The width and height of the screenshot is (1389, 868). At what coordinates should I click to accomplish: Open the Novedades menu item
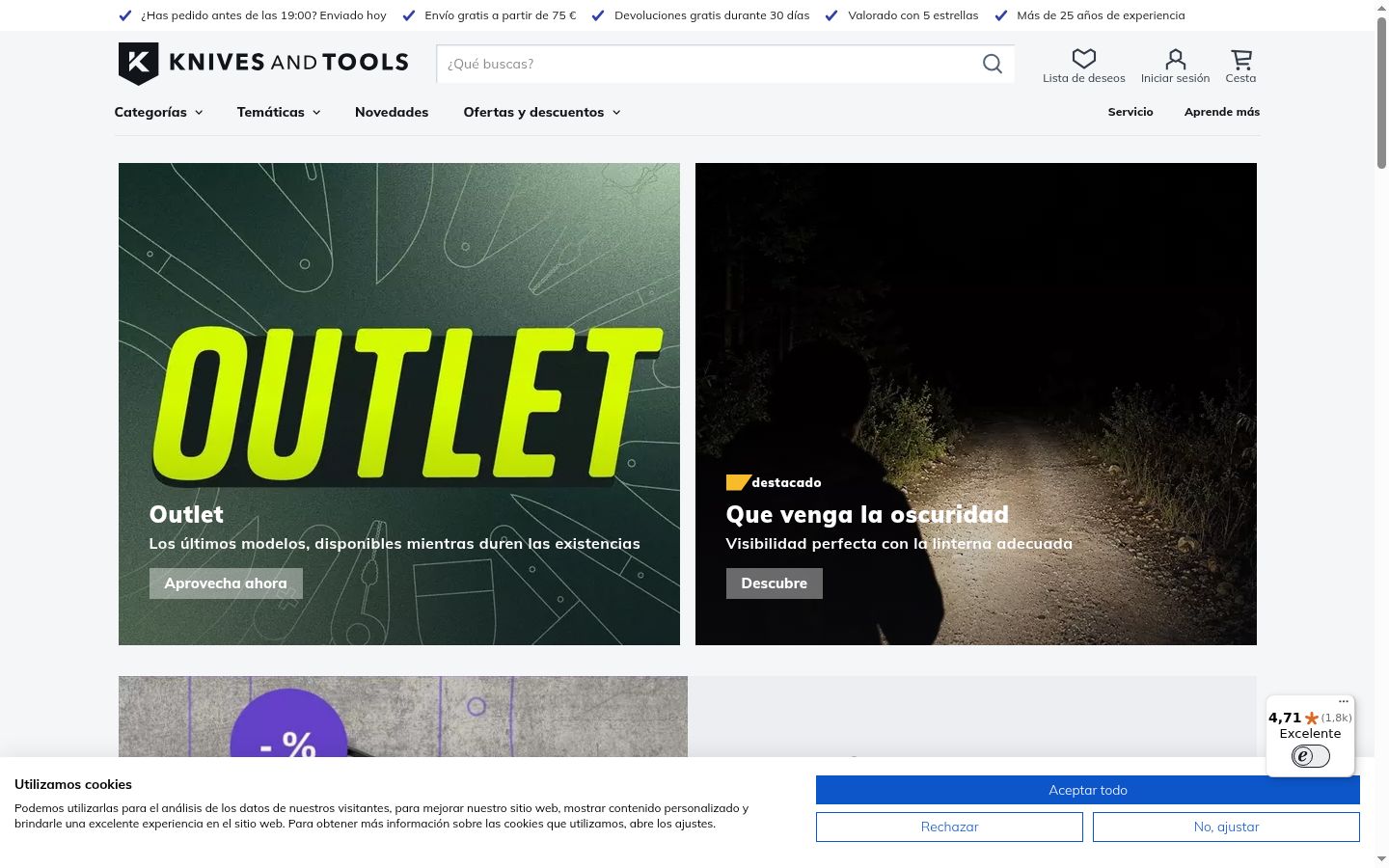[x=392, y=112]
